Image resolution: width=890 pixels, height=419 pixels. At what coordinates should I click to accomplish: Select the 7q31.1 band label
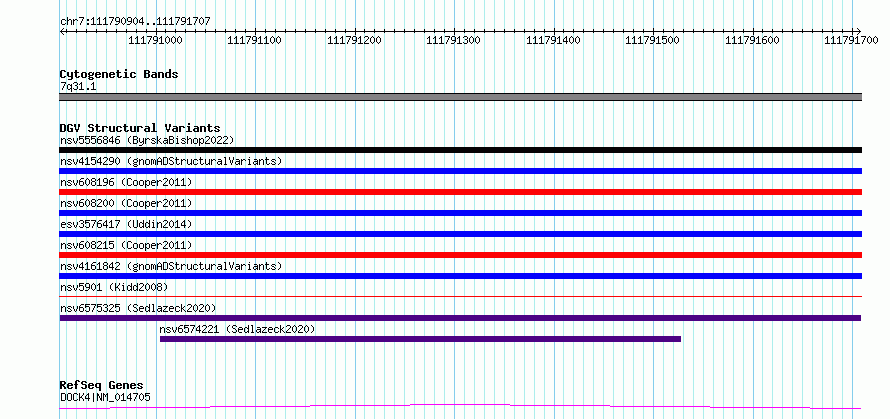click(78, 86)
